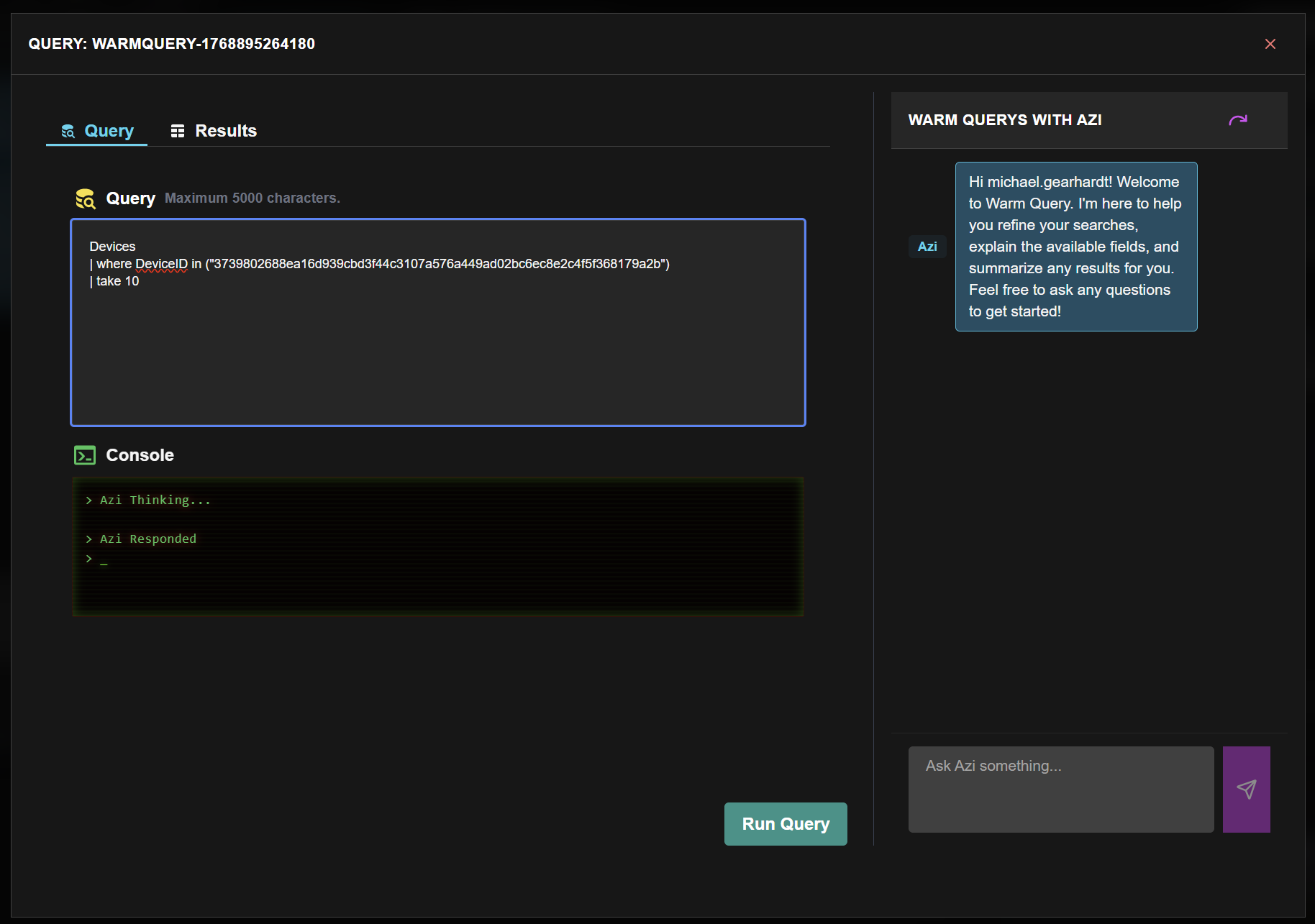Viewport: 1315px width, 924px height.
Task: Click the purple reset chat arrow icon
Action: pyautogui.click(x=1238, y=120)
